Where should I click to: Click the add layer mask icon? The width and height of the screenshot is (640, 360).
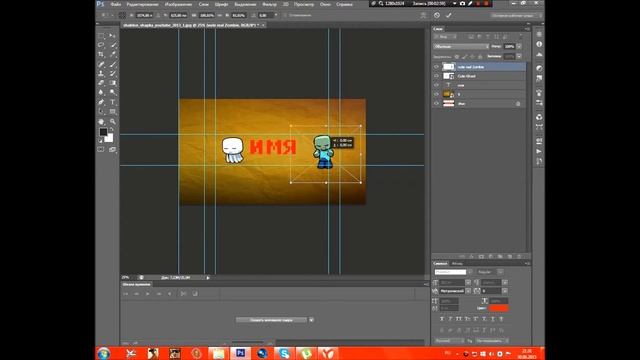481,256
